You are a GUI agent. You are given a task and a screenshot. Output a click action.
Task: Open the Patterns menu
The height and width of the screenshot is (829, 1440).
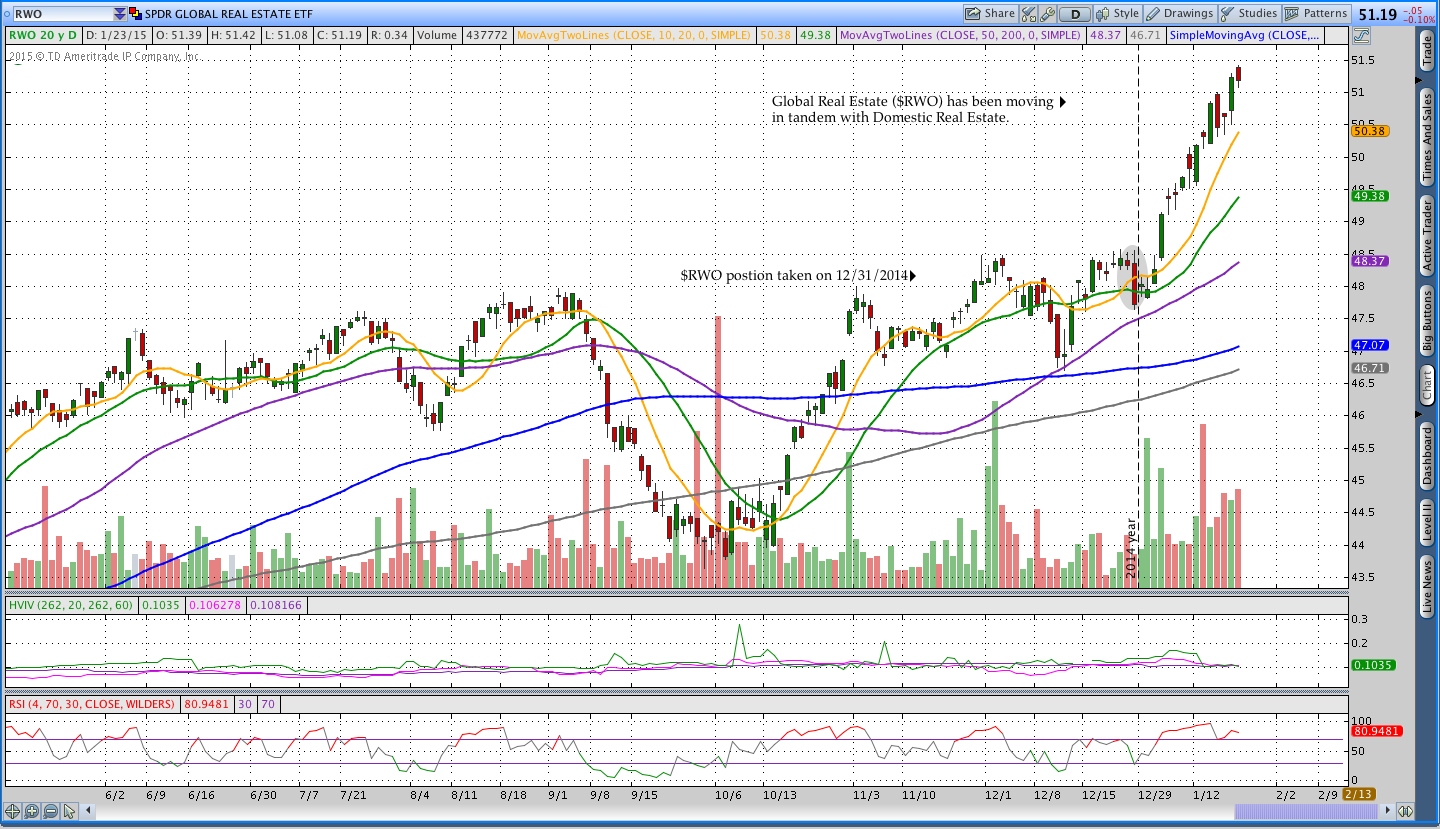[x=1316, y=14]
